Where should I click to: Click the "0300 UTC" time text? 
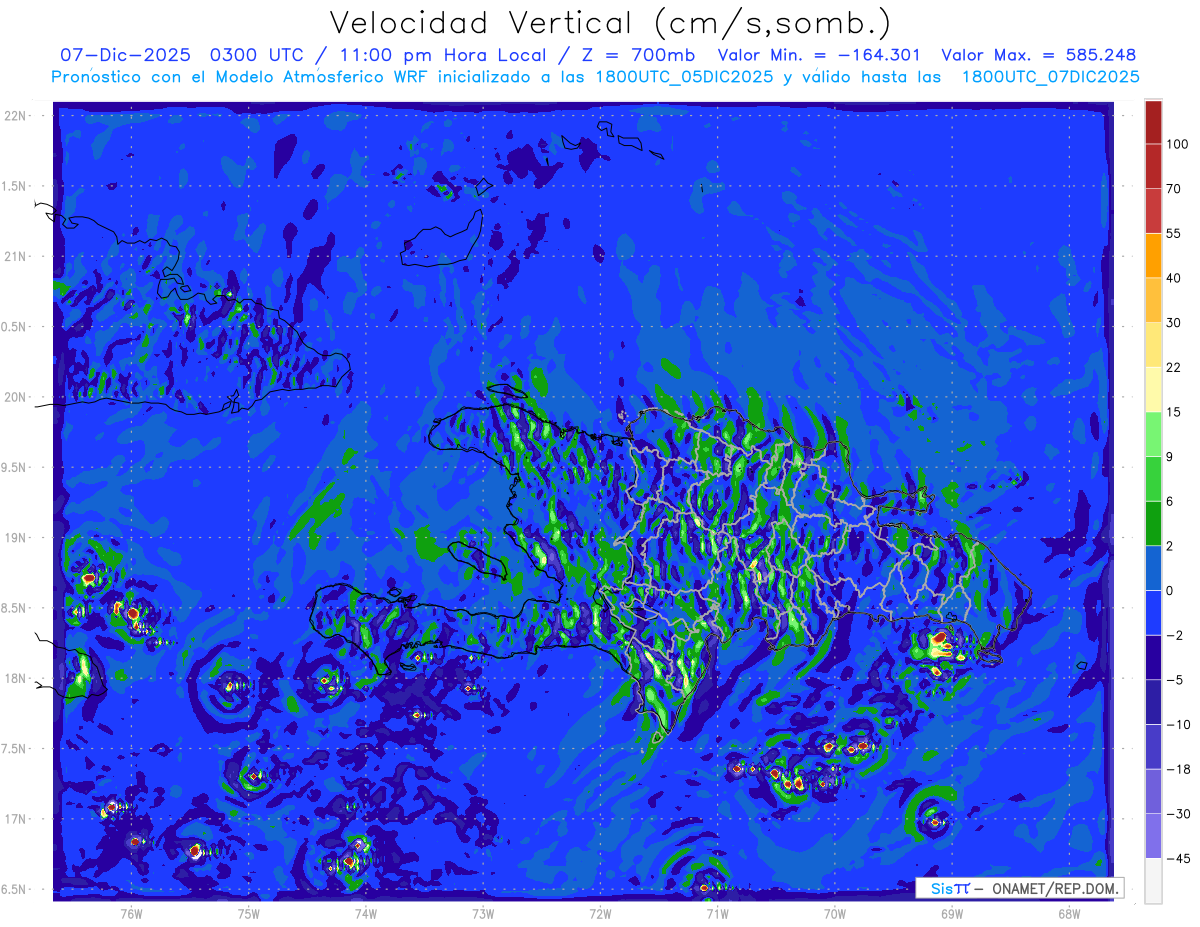tap(258, 55)
